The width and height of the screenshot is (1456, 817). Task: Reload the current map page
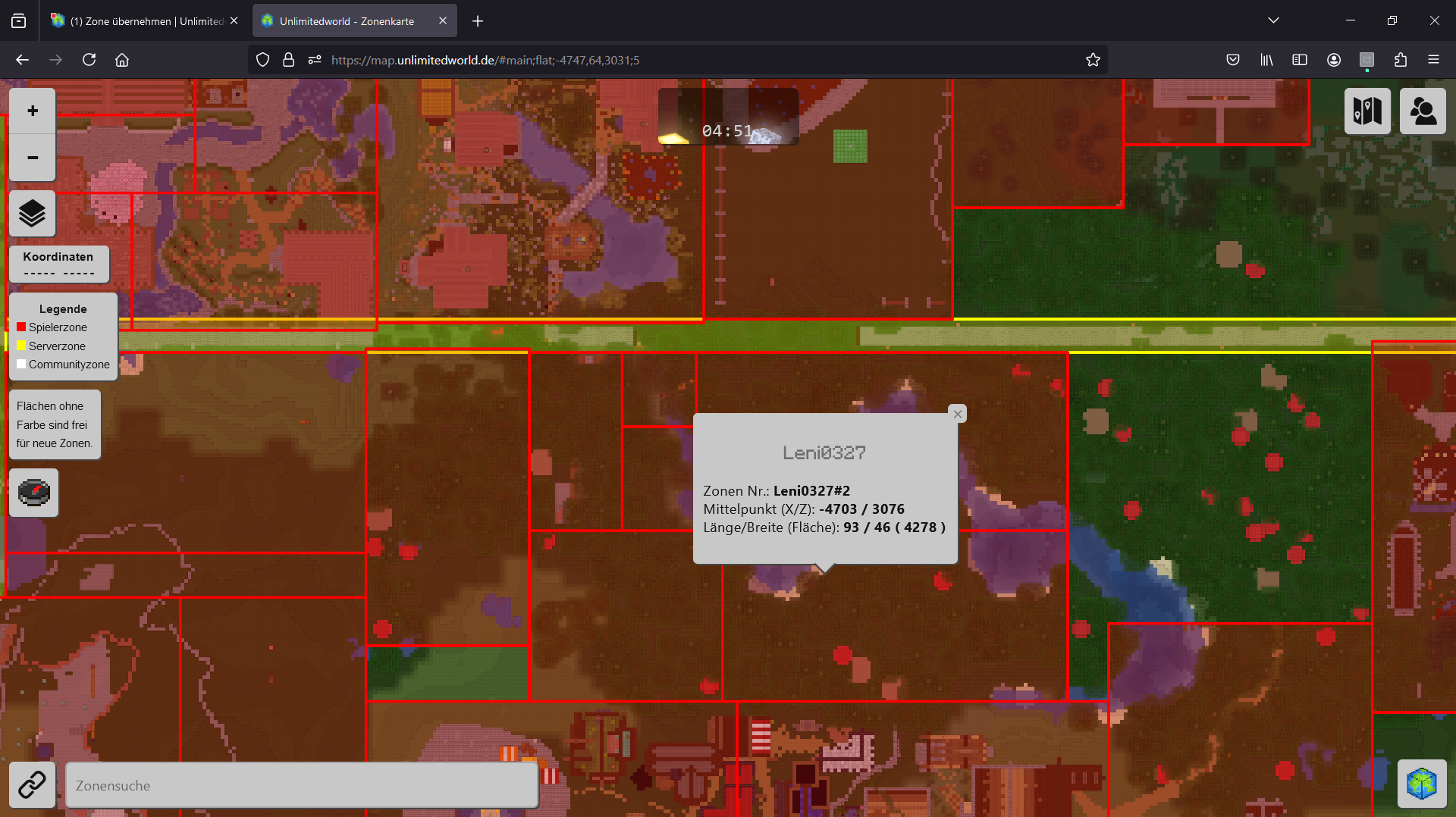click(89, 60)
